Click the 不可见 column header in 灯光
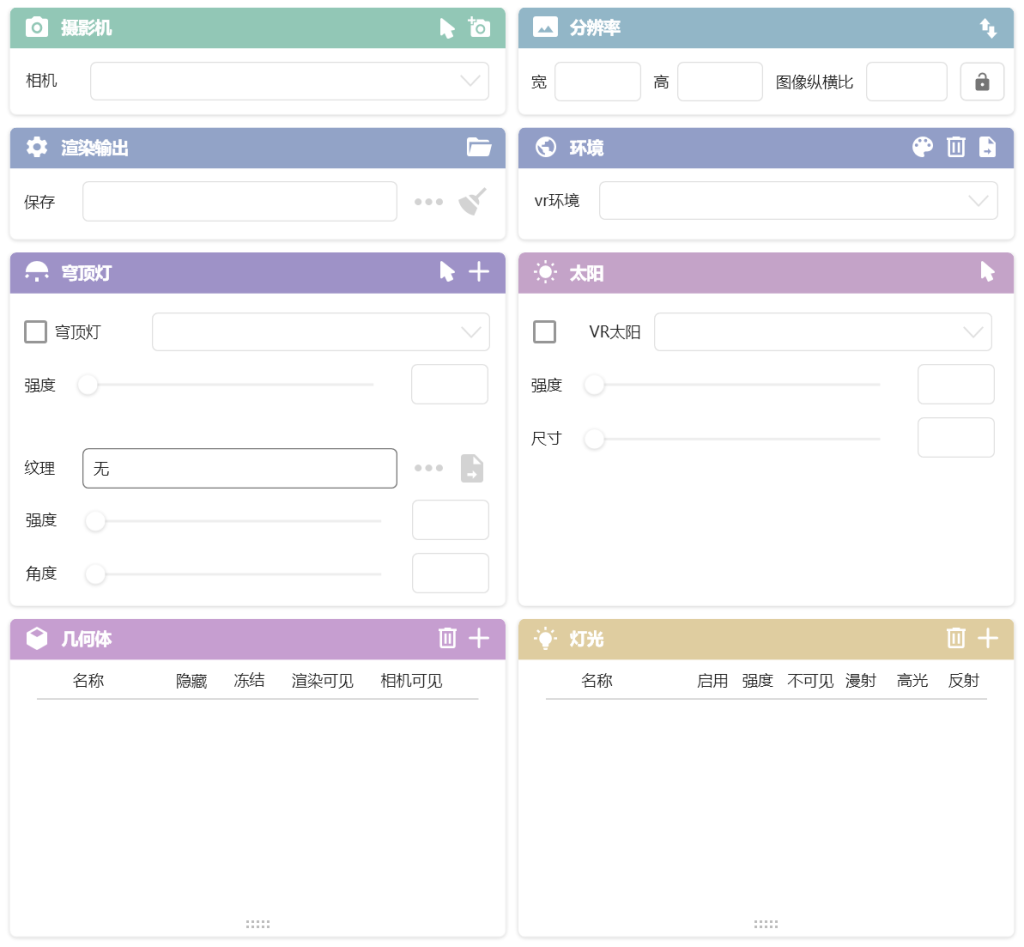This screenshot has height=947, width=1024. [810, 681]
